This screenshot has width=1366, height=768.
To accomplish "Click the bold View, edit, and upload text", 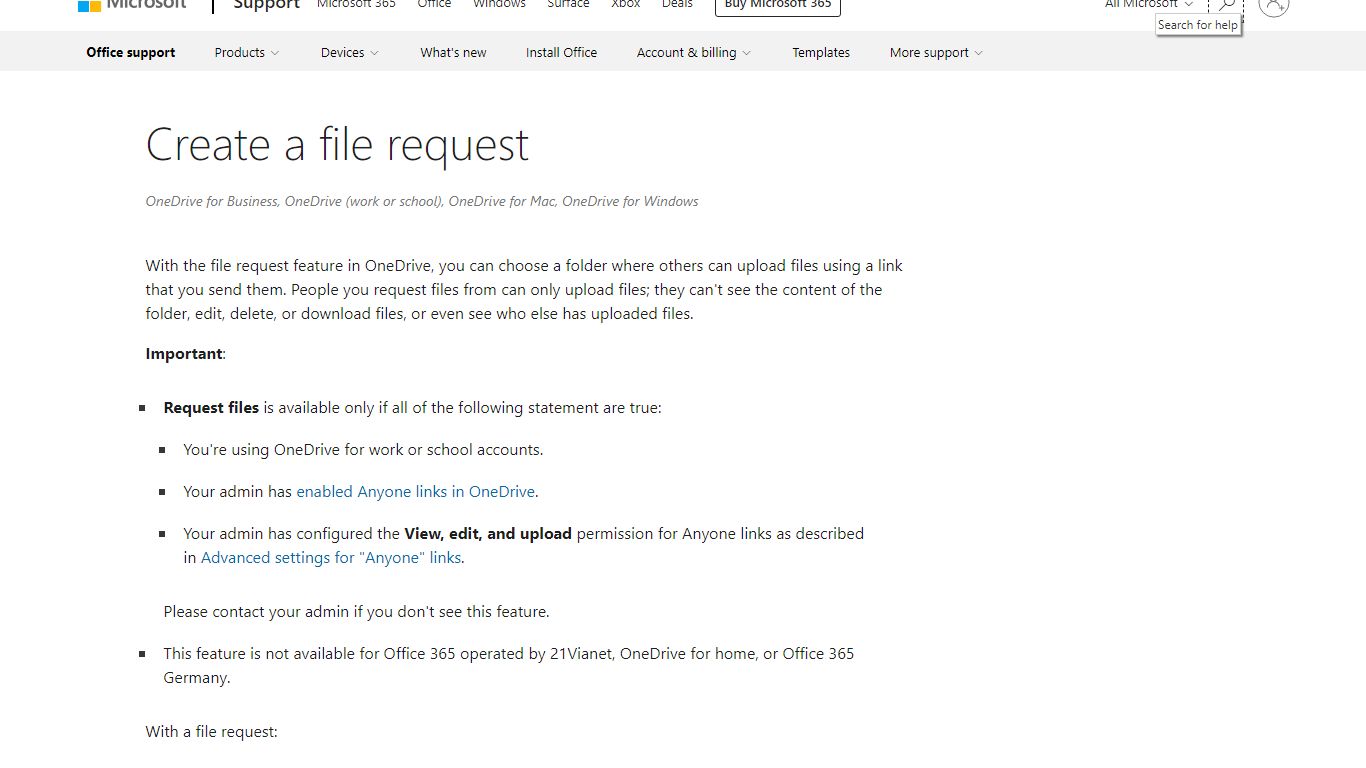I will pos(488,533).
